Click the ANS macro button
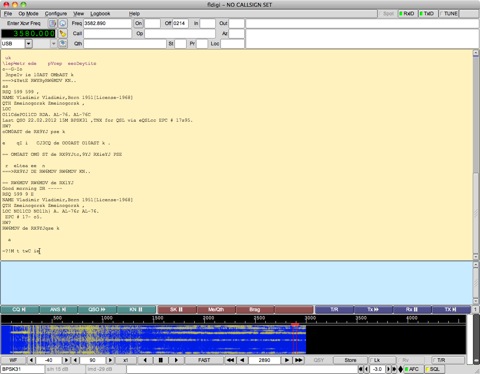 [x=58, y=310]
